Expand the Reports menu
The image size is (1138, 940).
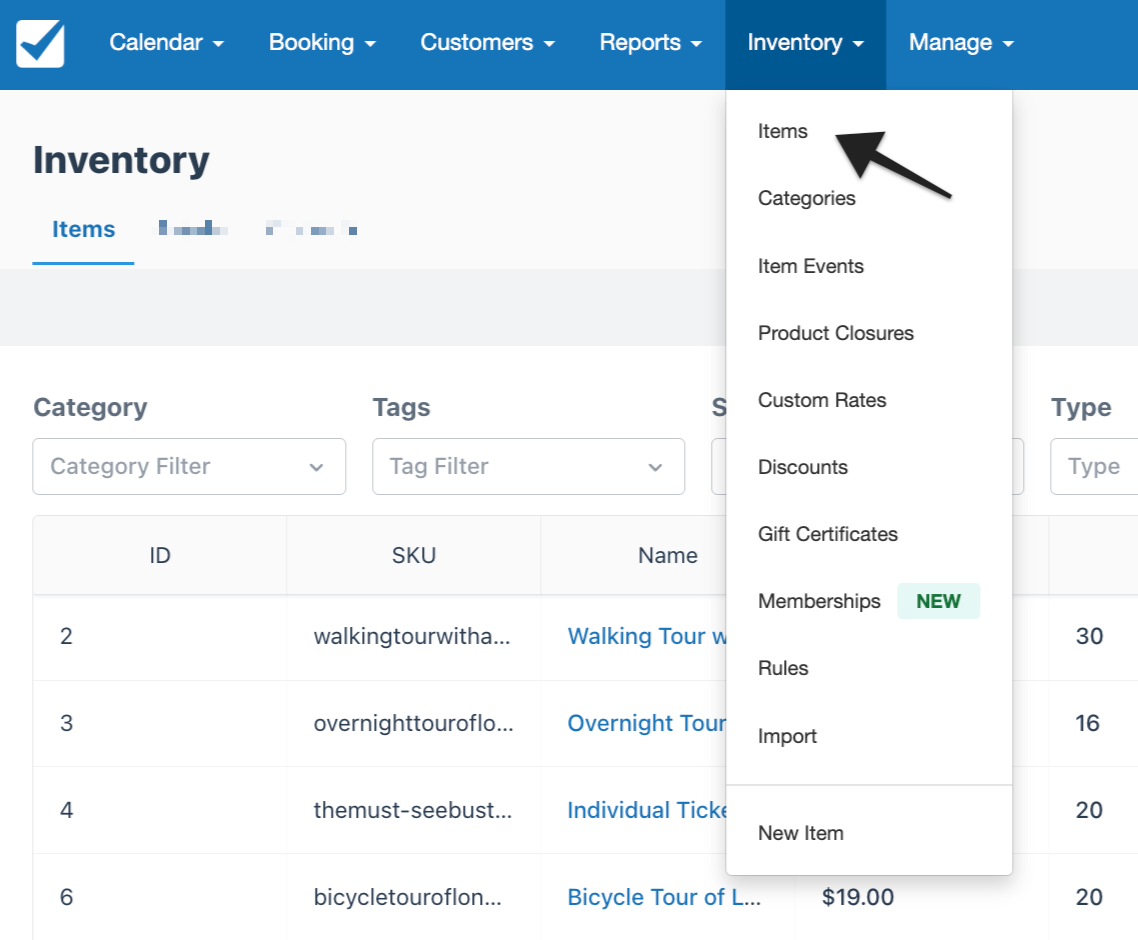650,43
